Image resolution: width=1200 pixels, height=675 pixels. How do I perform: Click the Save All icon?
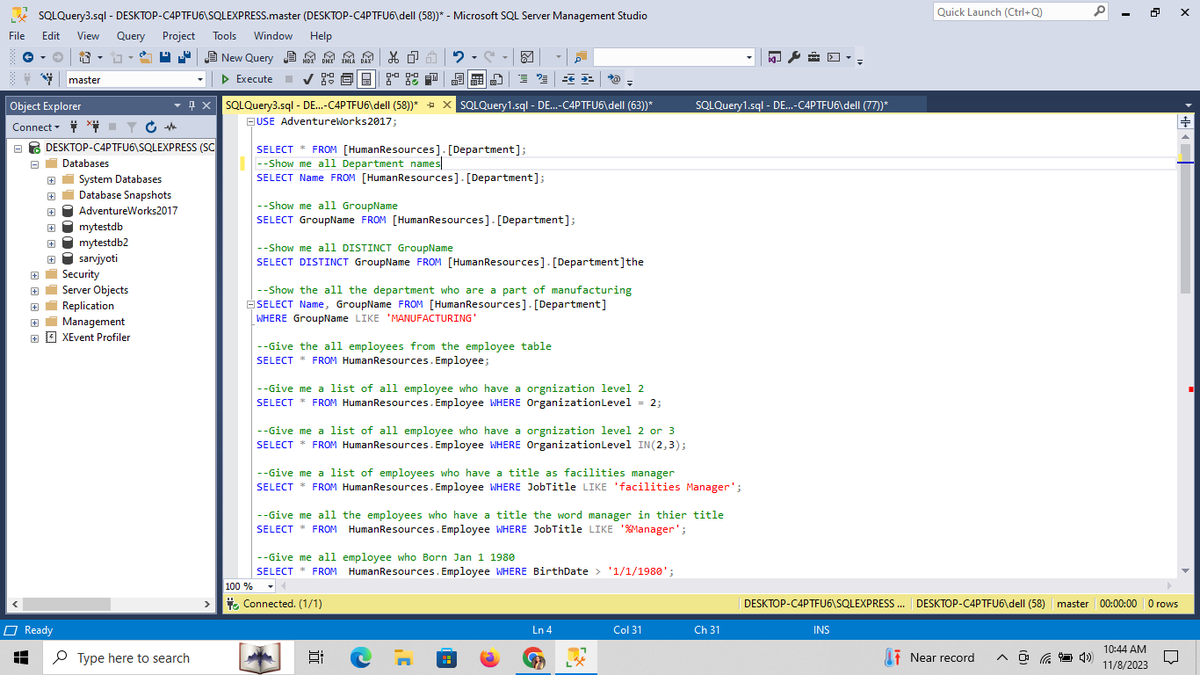pyautogui.click(x=185, y=57)
